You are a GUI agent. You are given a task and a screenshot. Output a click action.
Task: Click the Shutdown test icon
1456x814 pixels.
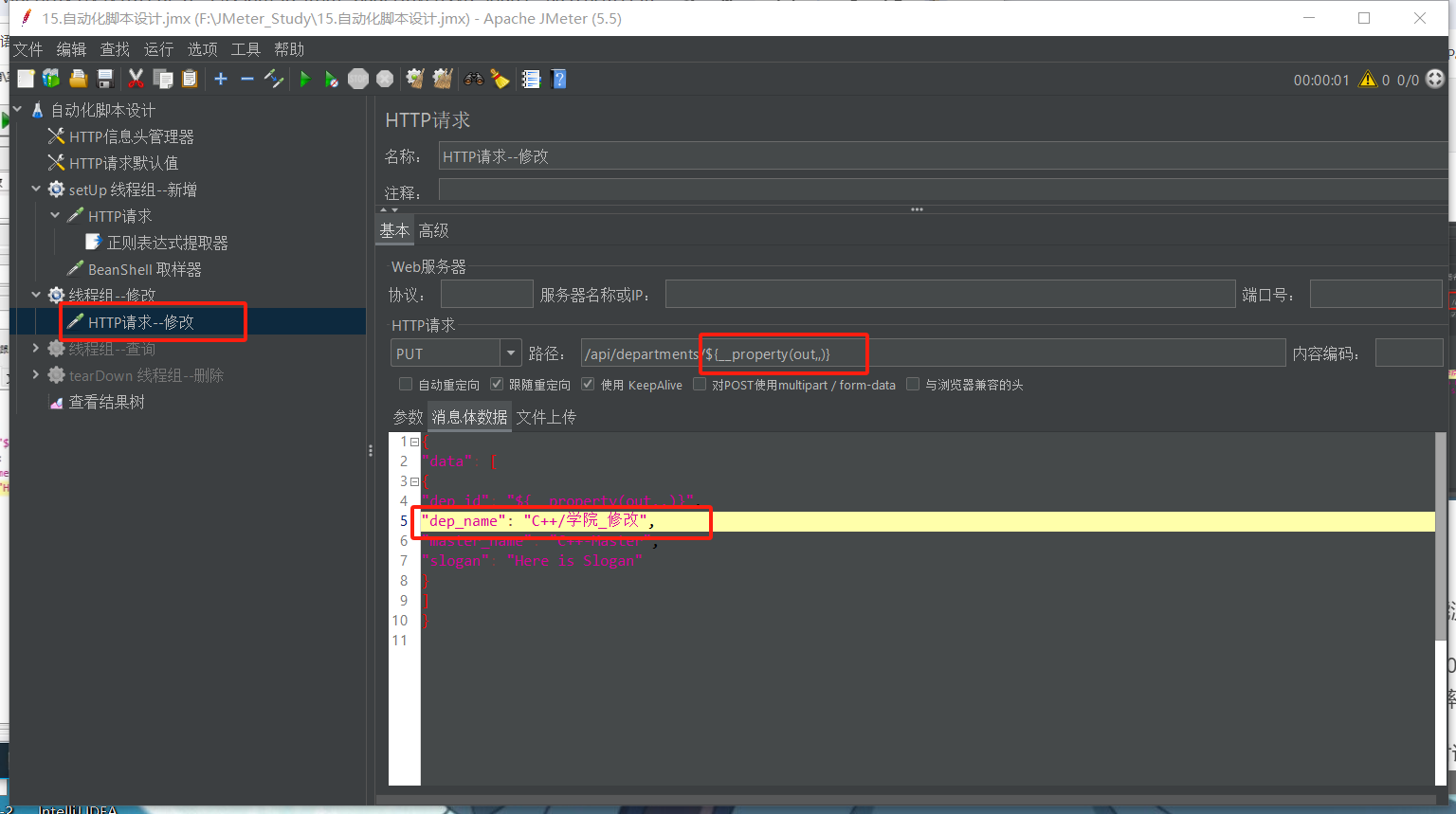385,79
